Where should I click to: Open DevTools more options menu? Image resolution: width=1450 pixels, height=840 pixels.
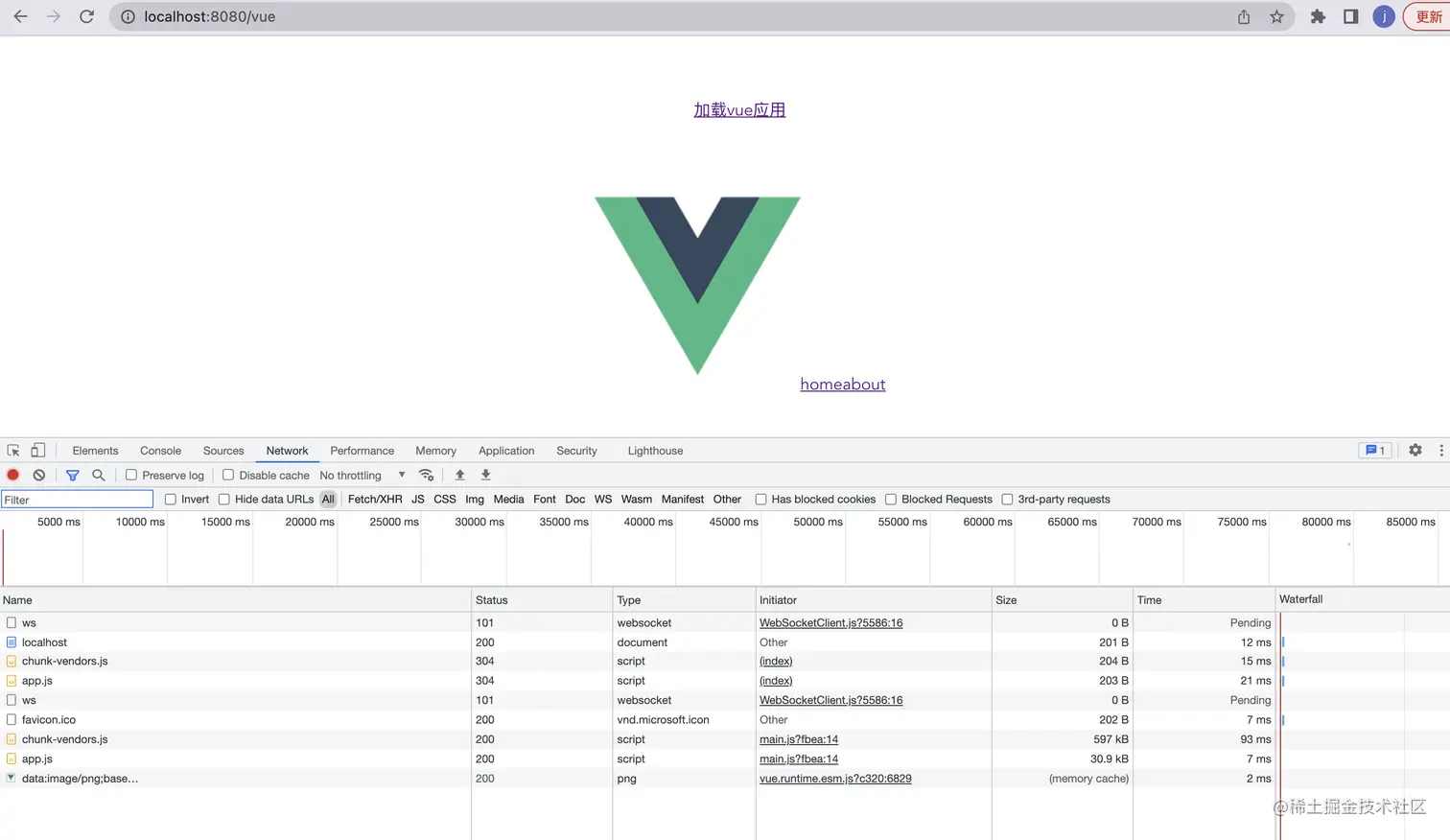click(x=1440, y=450)
